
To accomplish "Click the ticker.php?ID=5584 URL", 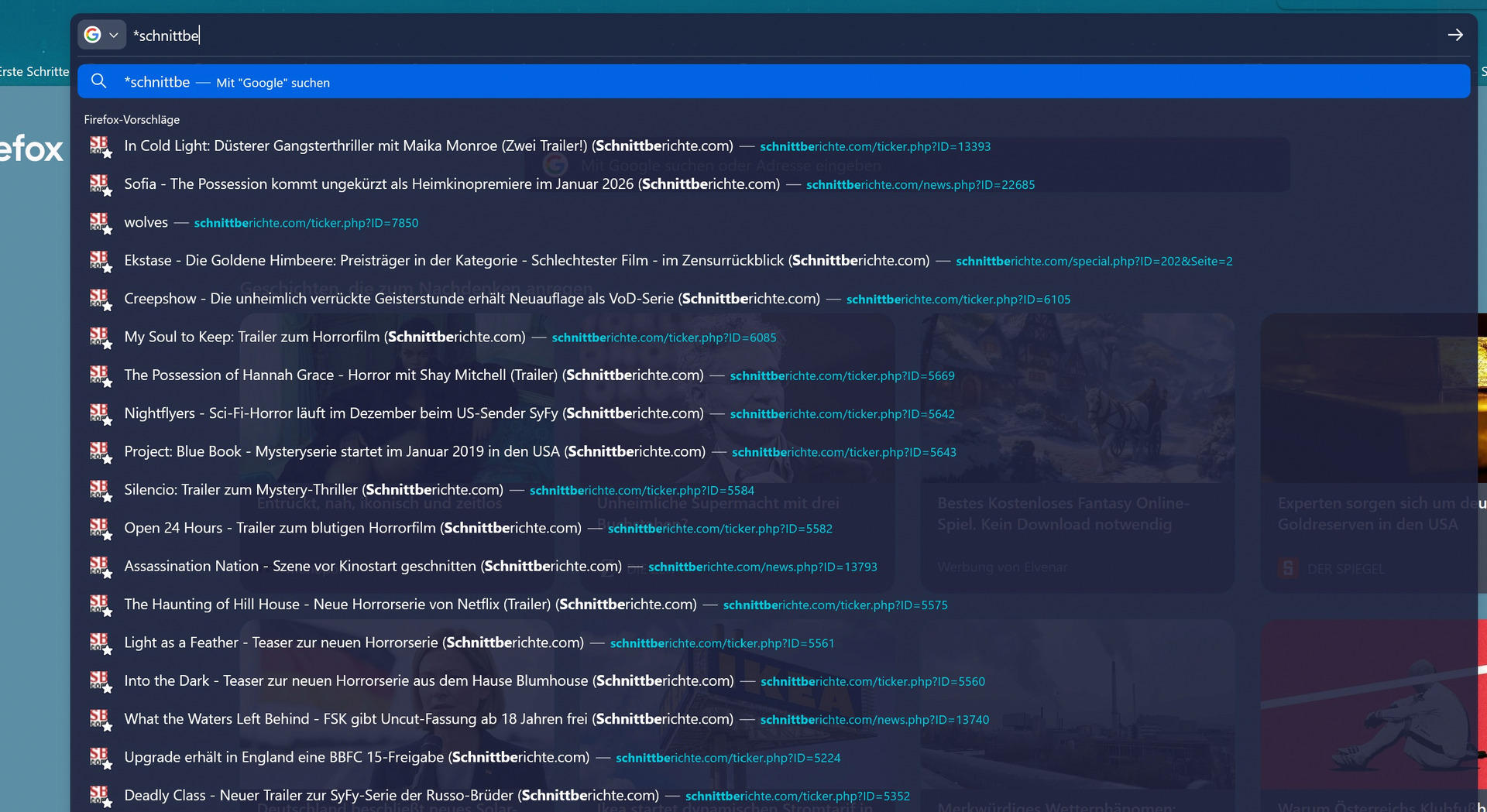I will pos(642,490).
